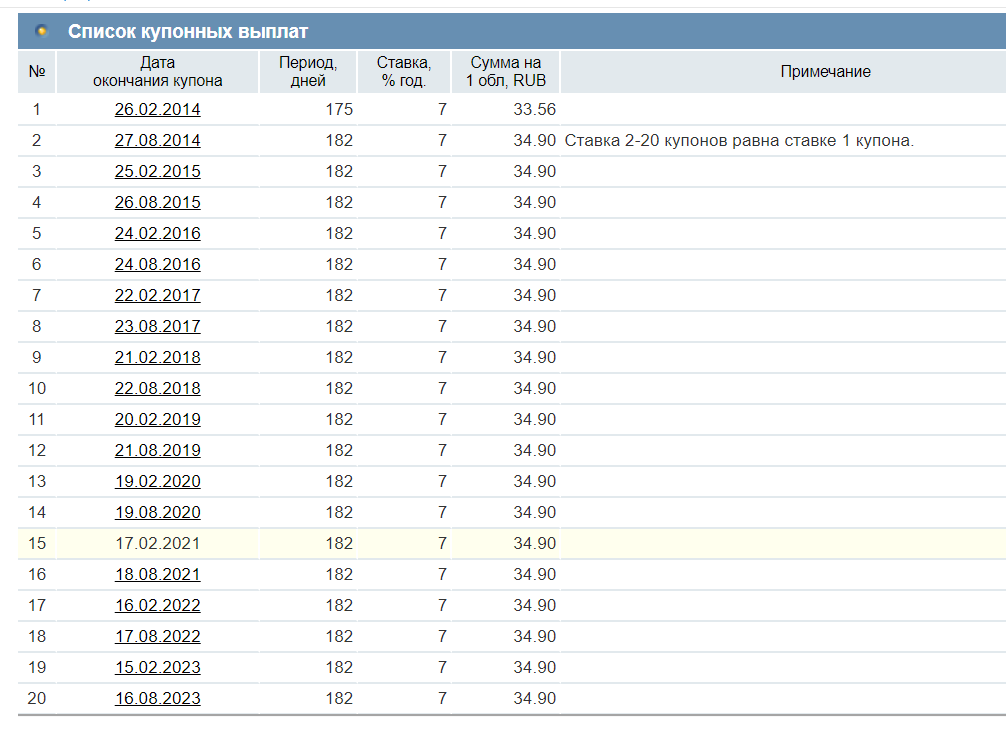Open coupon date 17.08.2022

click(x=157, y=636)
